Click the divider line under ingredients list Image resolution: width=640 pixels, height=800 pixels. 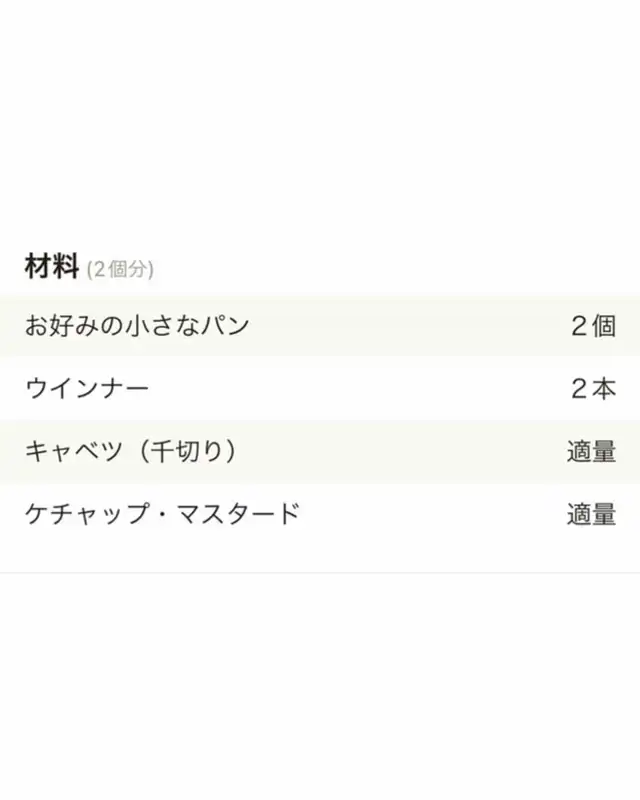coord(320,572)
